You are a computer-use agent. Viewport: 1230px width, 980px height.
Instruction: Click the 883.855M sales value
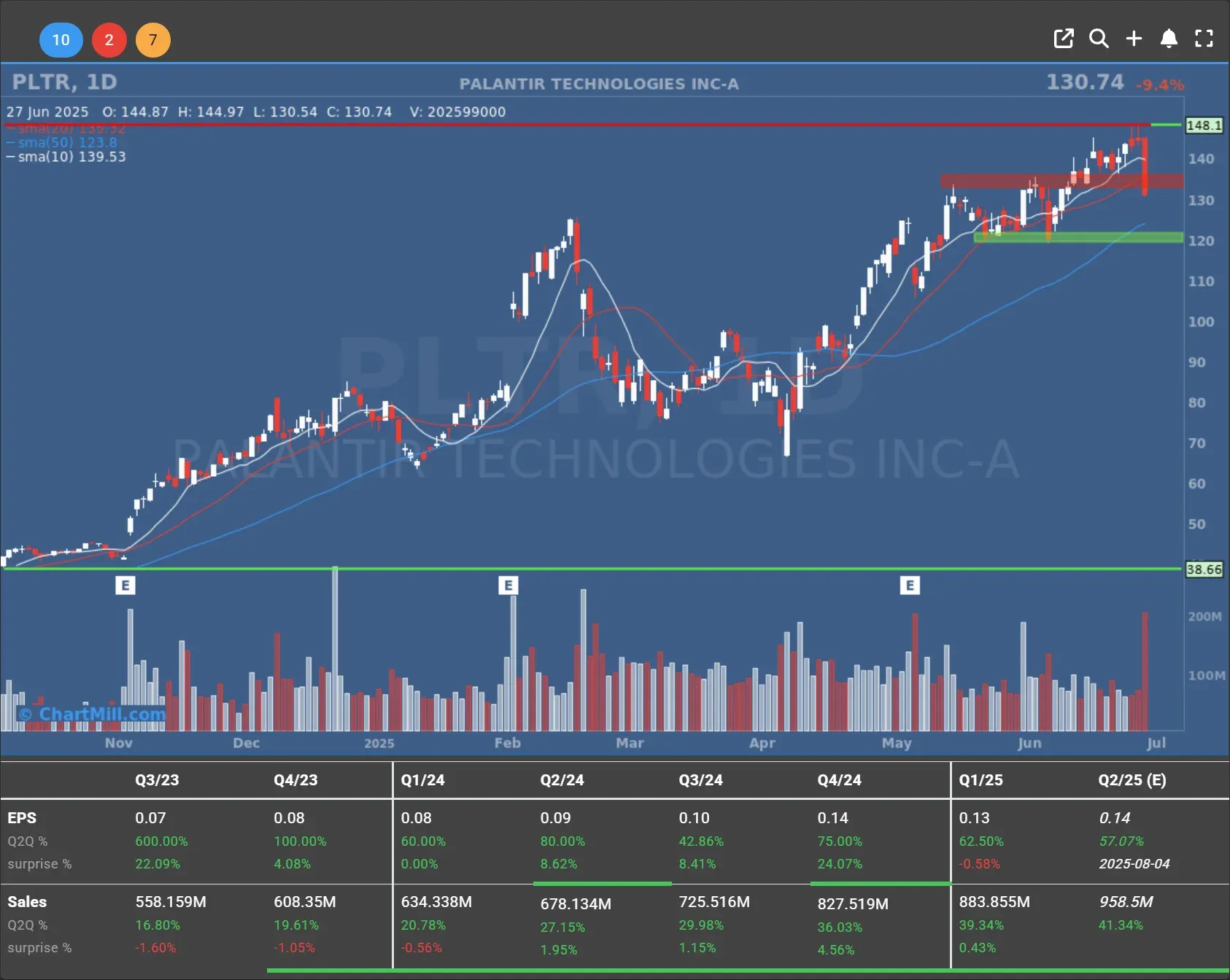point(994,902)
